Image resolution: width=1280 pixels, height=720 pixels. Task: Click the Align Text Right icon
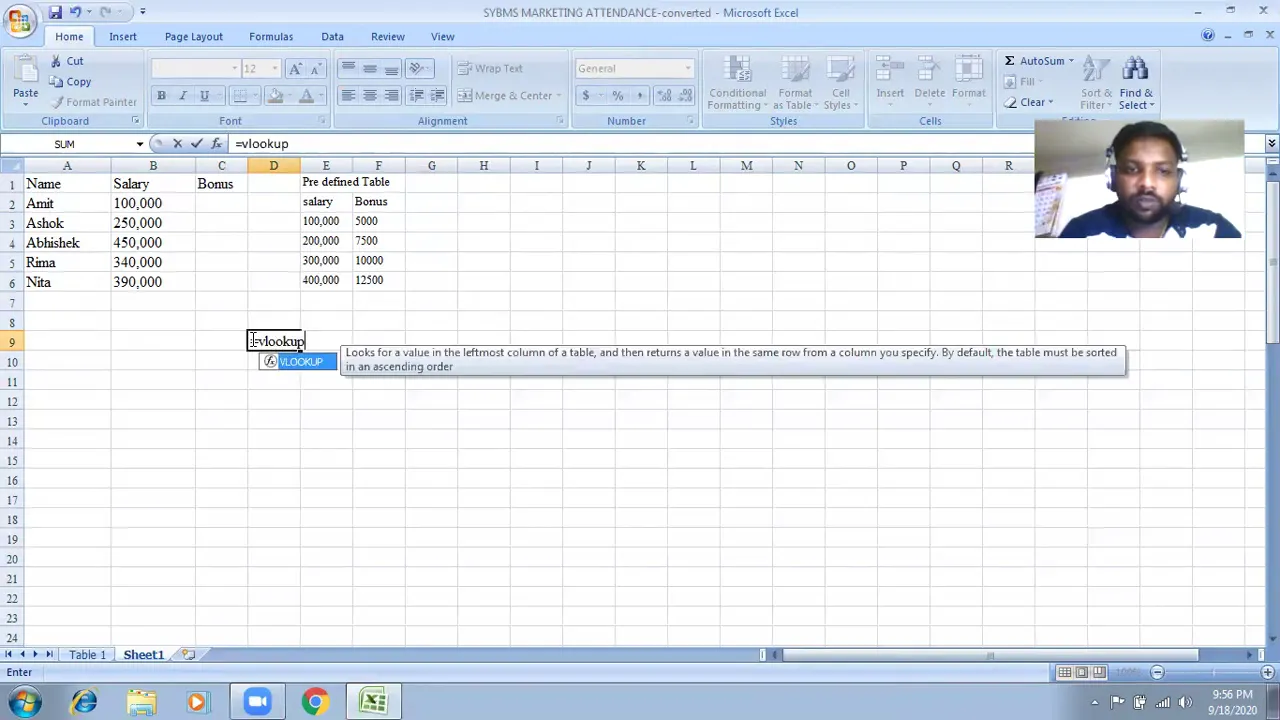391,95
